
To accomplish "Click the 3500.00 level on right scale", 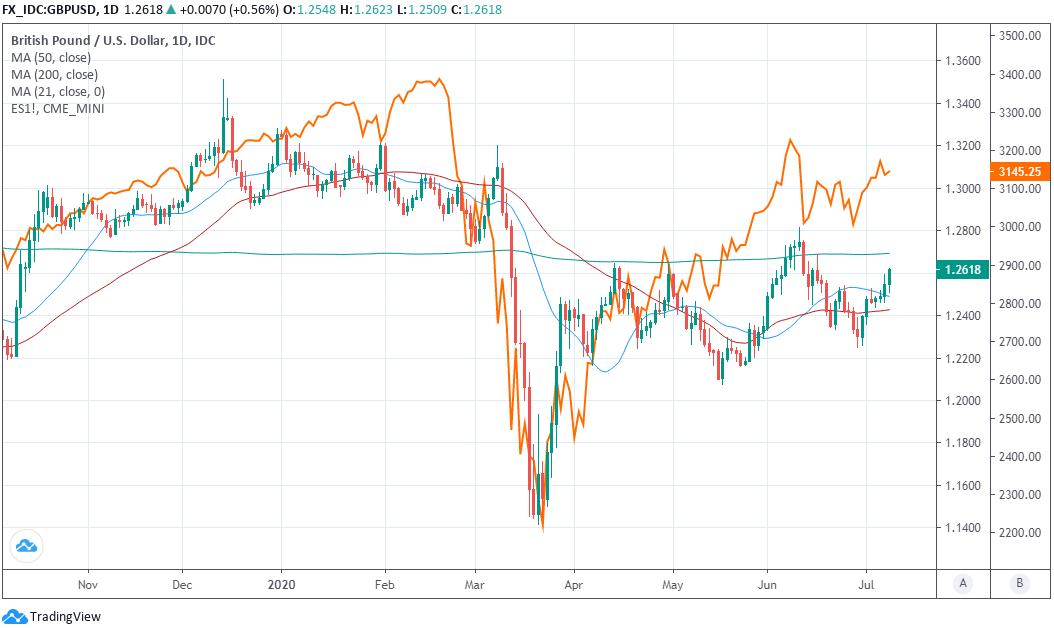I will [1019, 36].
